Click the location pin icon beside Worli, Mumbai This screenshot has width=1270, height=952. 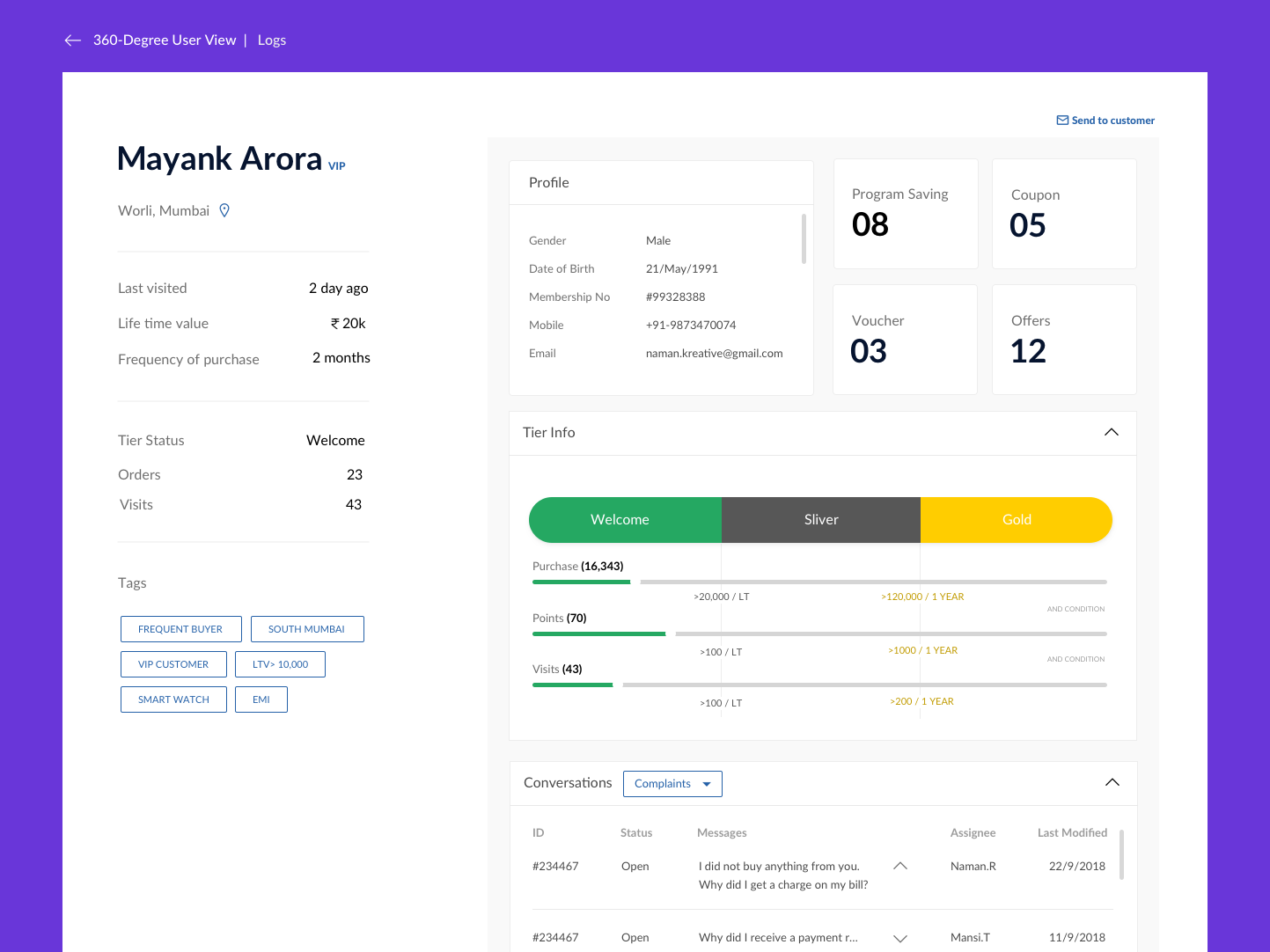point(224,210)
